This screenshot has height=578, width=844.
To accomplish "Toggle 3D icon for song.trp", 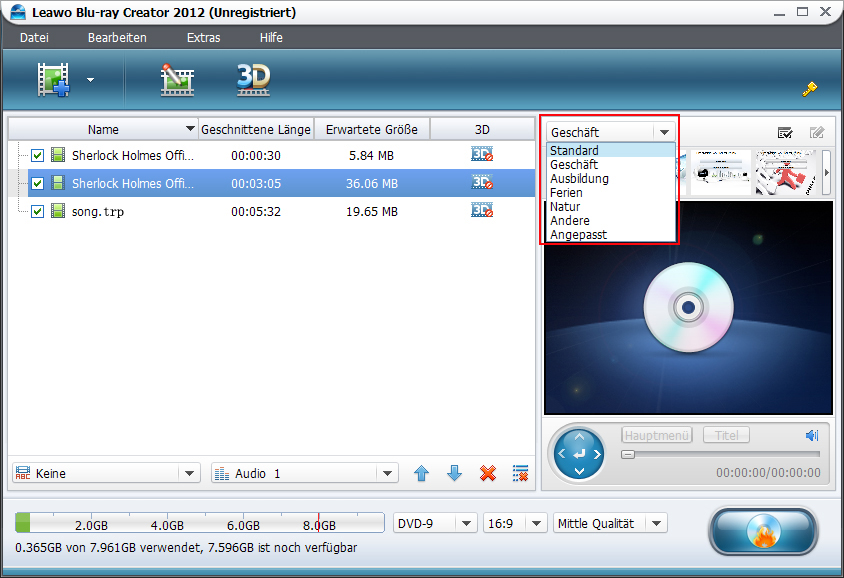I will pos(482,211).
